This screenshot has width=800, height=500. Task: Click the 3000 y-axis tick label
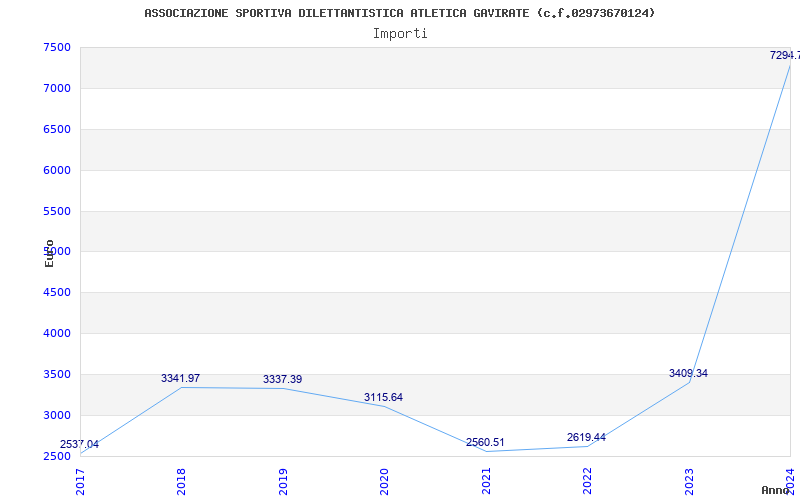[x=57, y=415]
